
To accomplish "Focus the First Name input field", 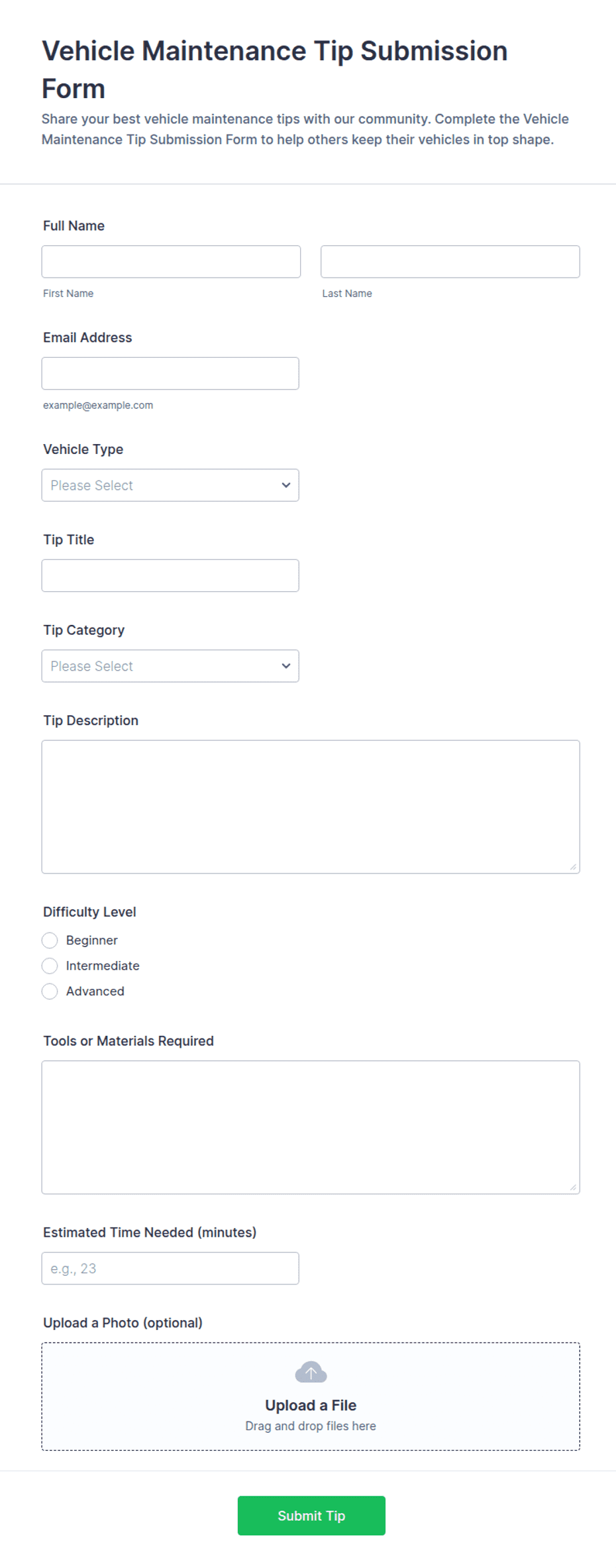I will click(x=171, y=262).
